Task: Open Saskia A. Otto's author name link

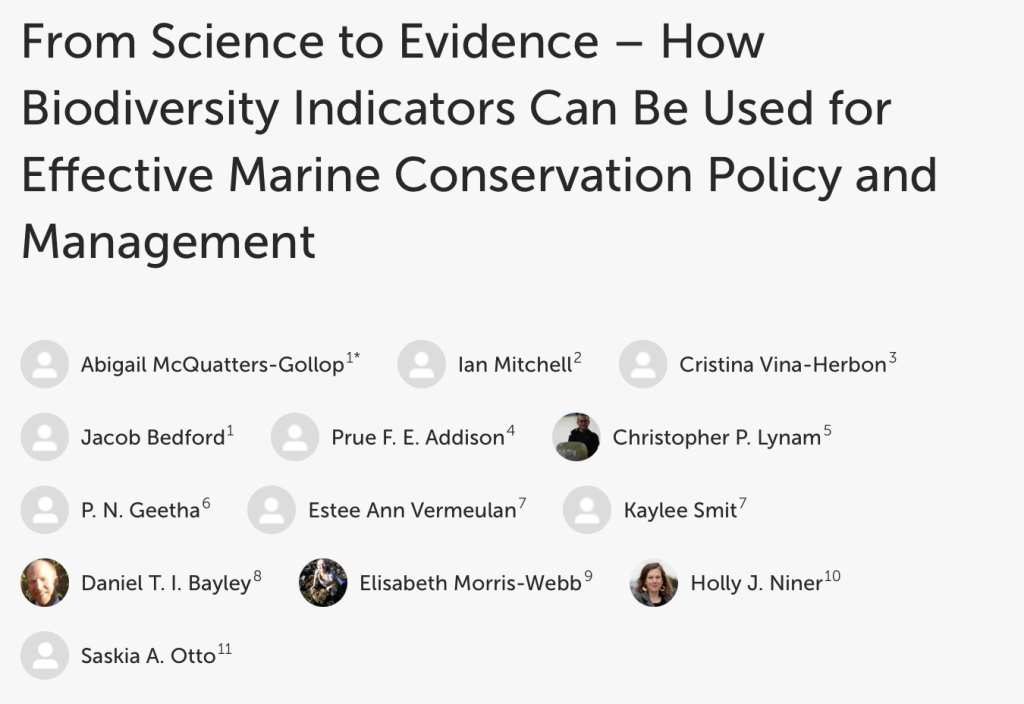Action: (x=148, y=655)
